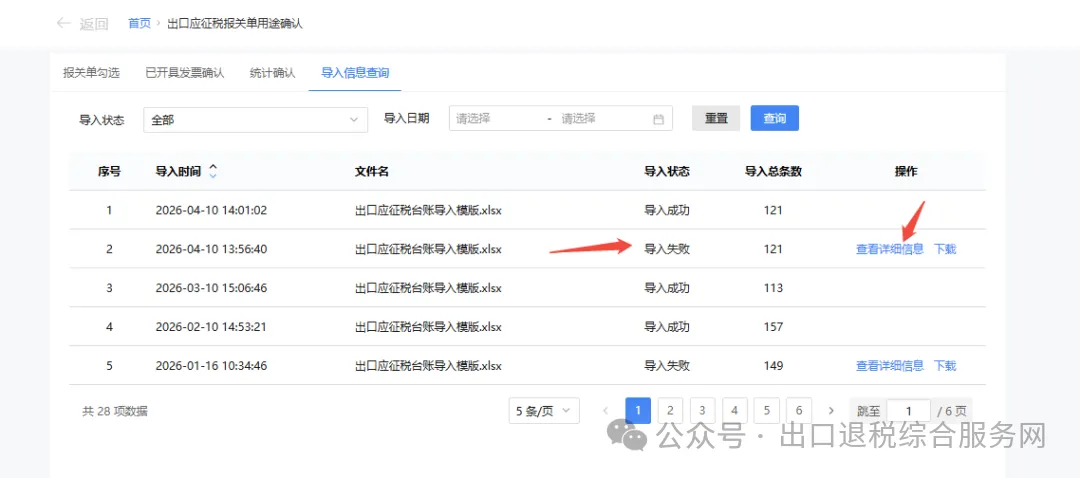1080x478 pixels.
Task: Click the 重置 button
Action: 716,118
